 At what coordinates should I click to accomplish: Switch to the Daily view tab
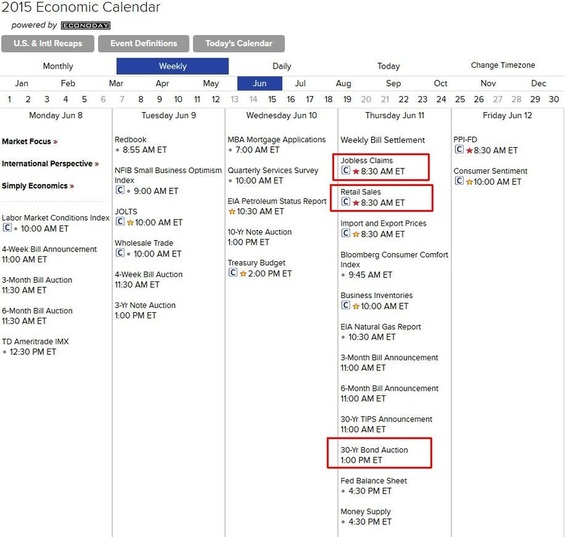click(x=282, y=66)
